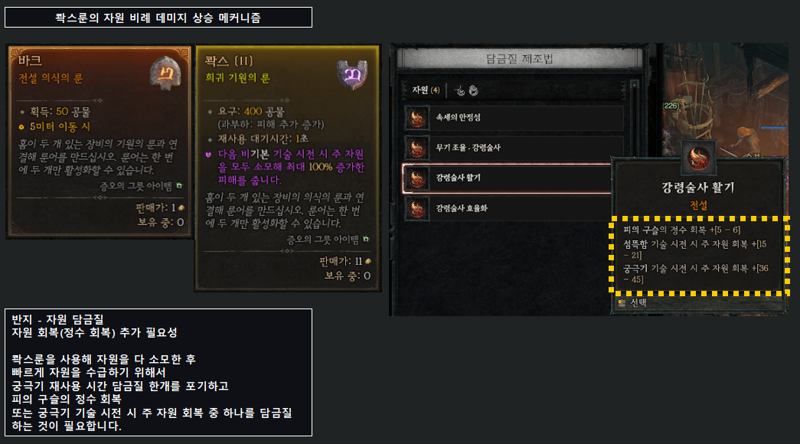Click the 콱스 판매가 gold coin icon
Image resolution: width=800 pixels, height=444 pixels.
[x=368, y=261]
